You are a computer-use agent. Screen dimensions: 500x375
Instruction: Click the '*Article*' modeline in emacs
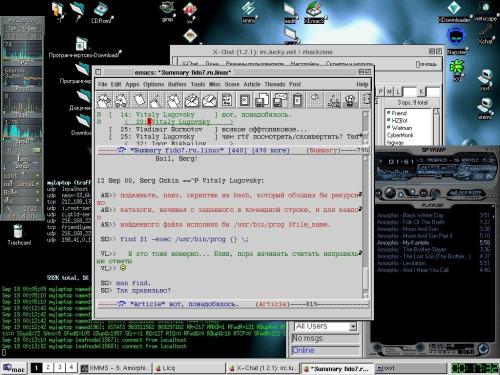[233, 304]
